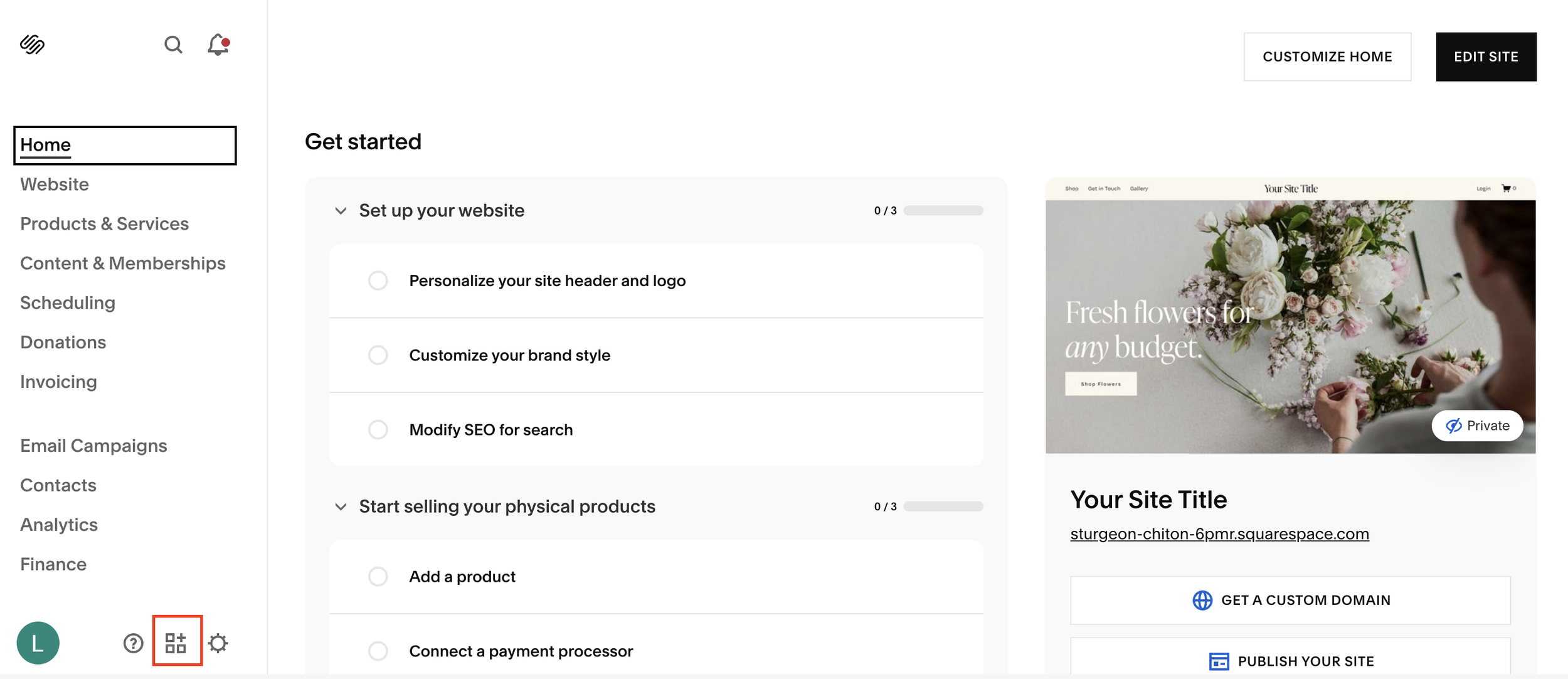Open the Products & Services menu item
The height and width of the screenshot is (679, 1568).
[105, 223]
